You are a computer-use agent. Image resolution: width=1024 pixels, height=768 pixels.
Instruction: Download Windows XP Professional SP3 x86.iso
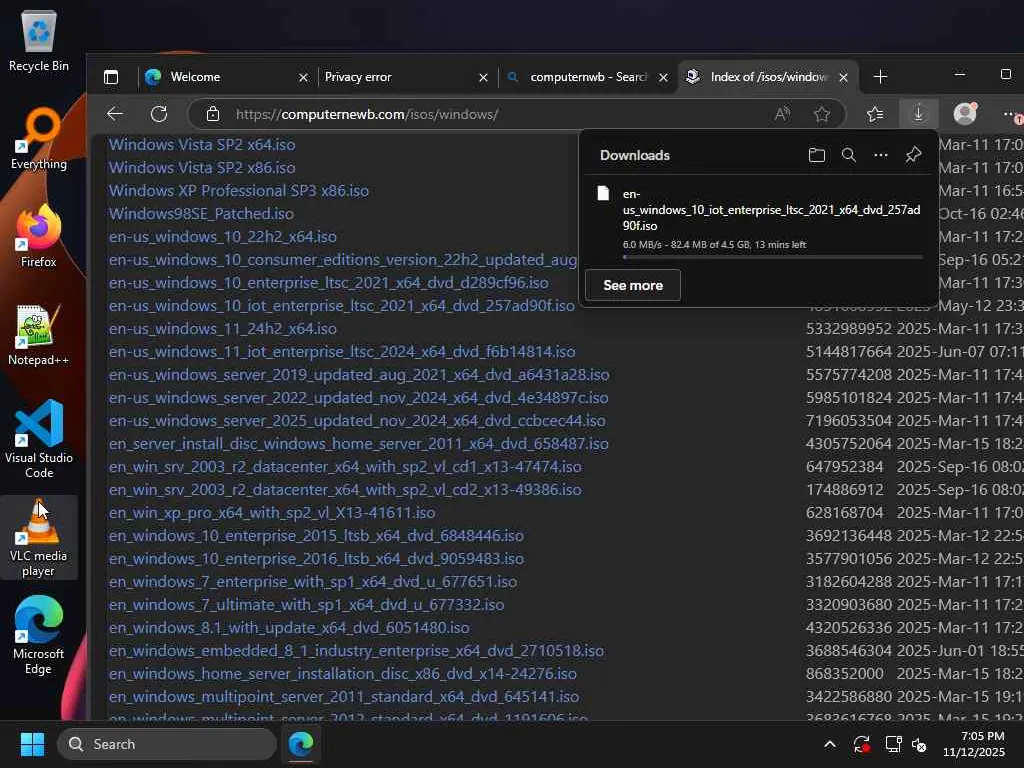click(238, 190)
